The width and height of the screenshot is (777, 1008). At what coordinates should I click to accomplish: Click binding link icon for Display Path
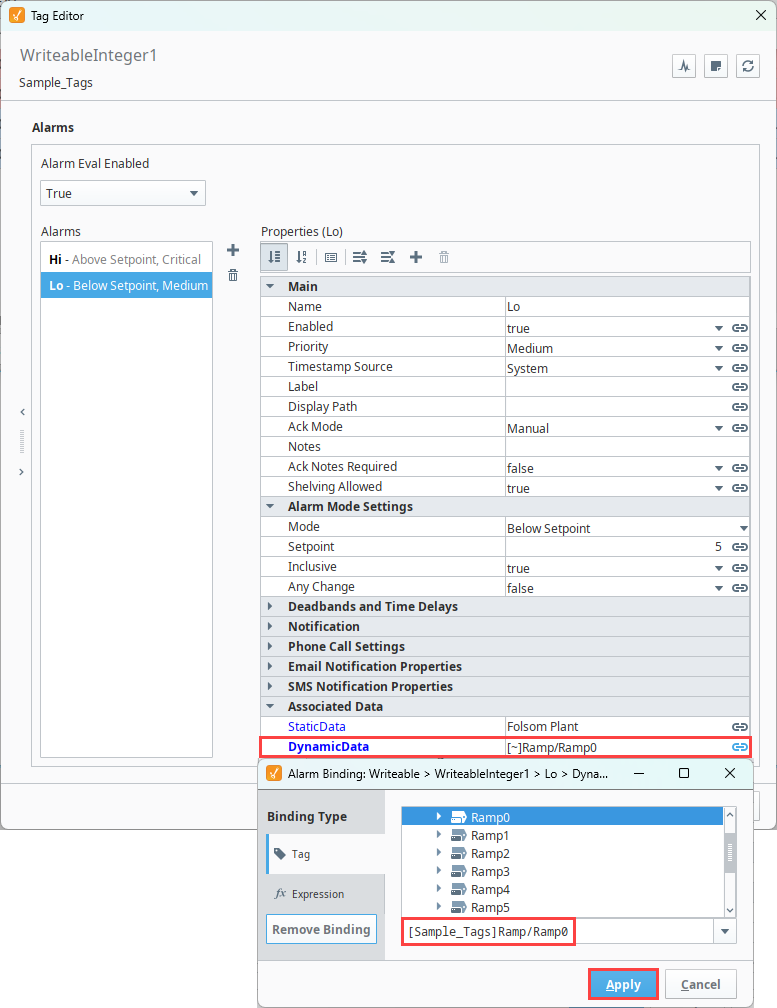point(740,407)
